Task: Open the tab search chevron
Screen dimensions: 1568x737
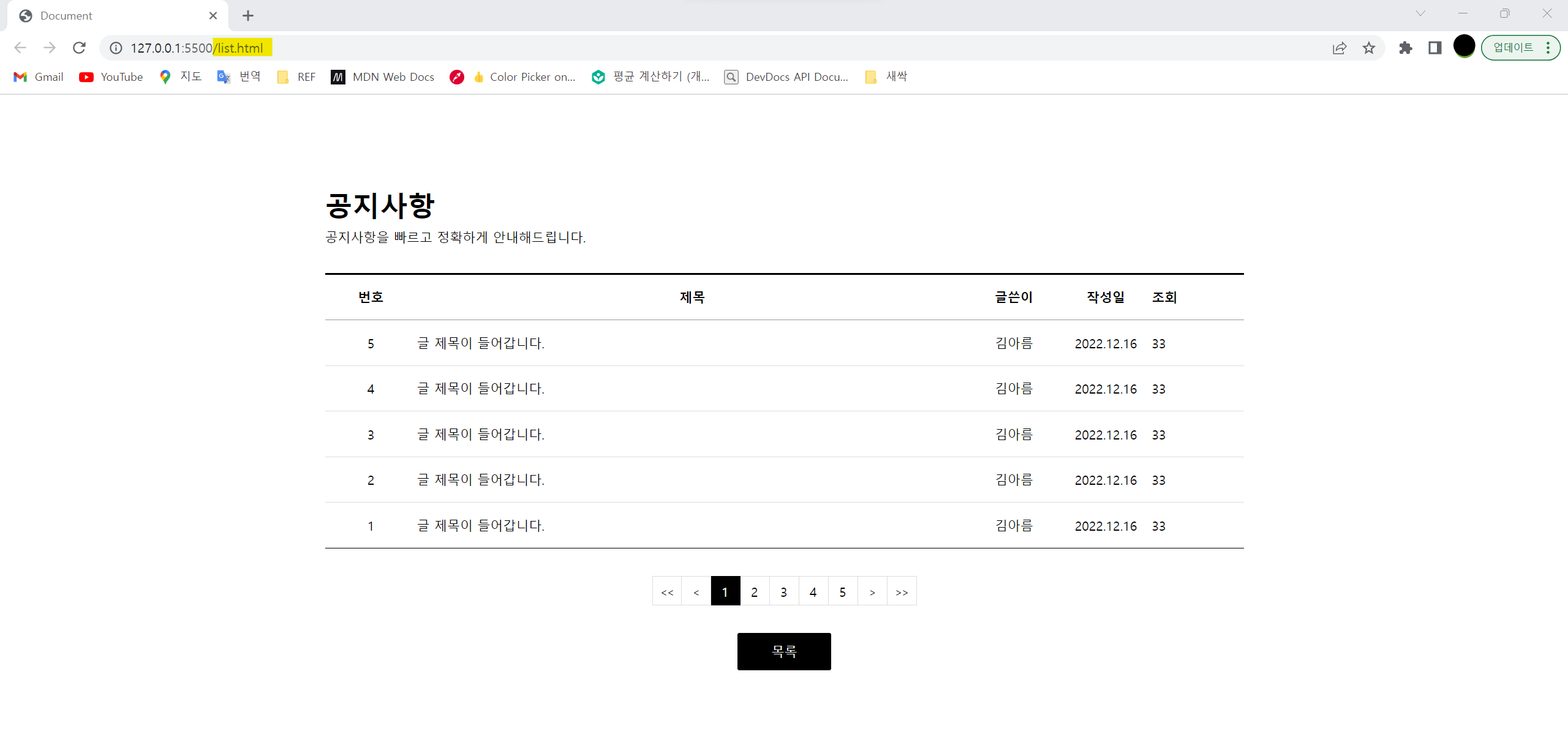Action: 1420,13
